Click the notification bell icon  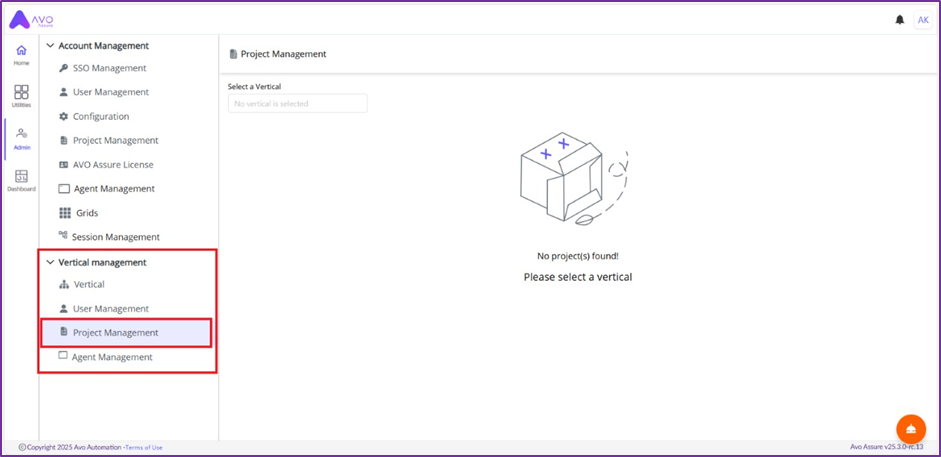(x=899, y=20)
